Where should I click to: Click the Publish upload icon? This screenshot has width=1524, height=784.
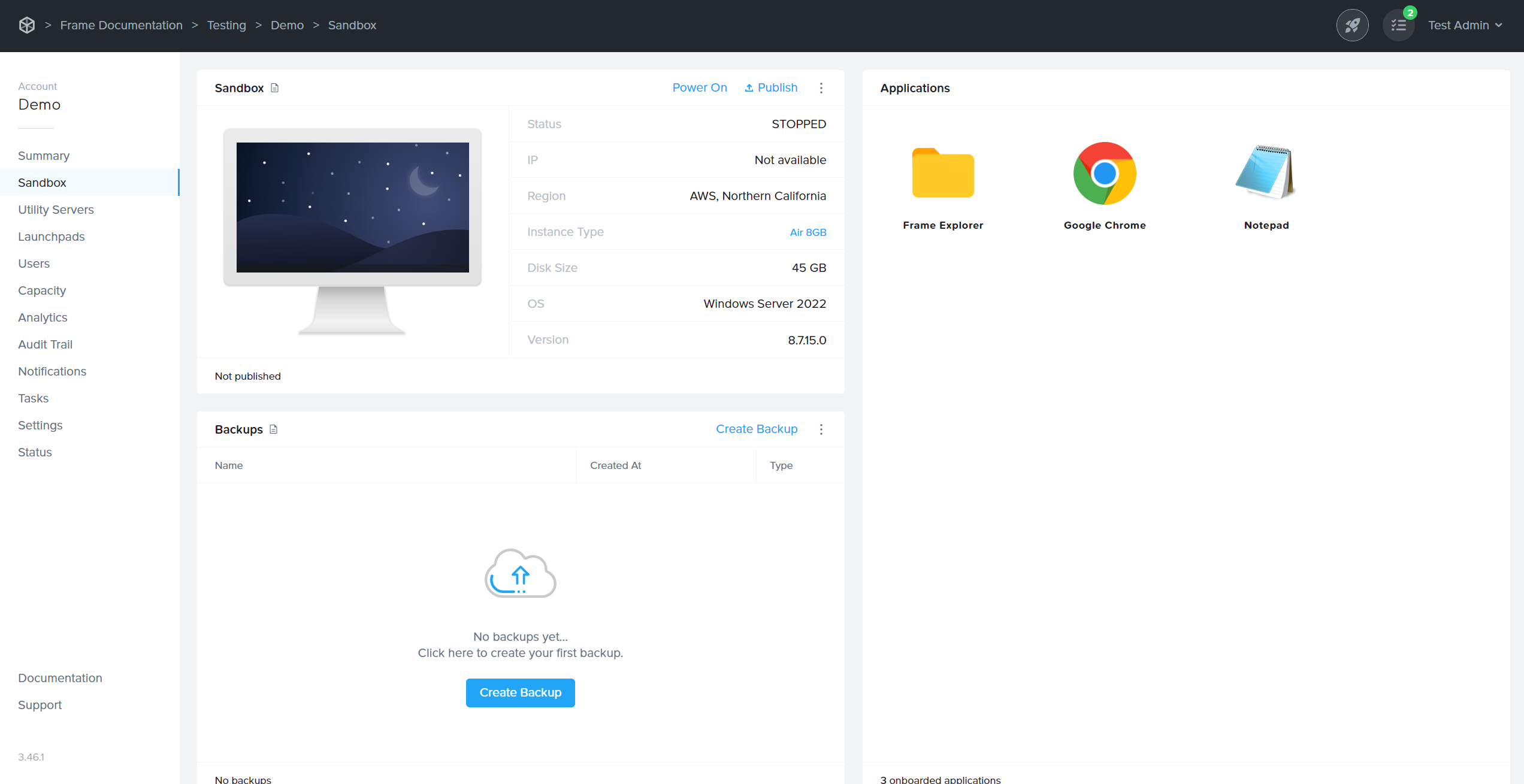coord(748,87)
